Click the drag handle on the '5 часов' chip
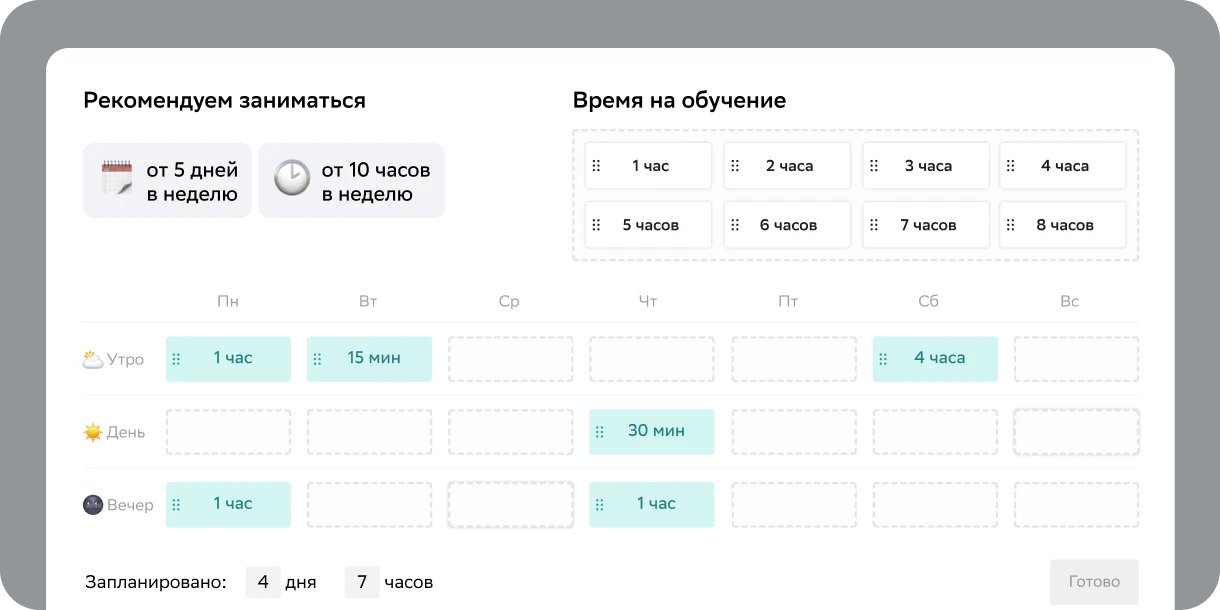The image size is (1220, 610). [x=596, y=225]
